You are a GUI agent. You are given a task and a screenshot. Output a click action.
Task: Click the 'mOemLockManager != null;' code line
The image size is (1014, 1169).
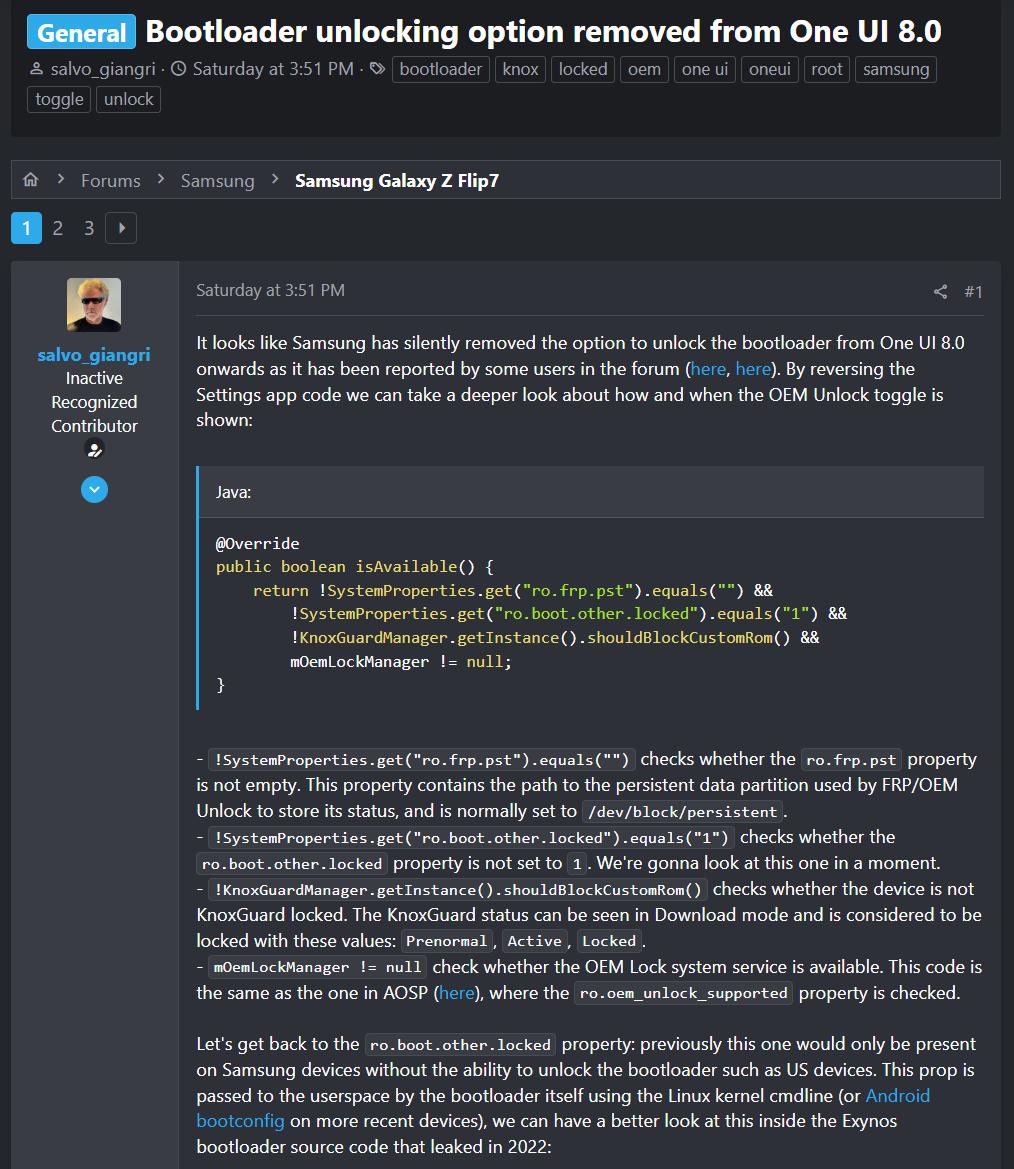pyautogui.click(x=400, y=661)
